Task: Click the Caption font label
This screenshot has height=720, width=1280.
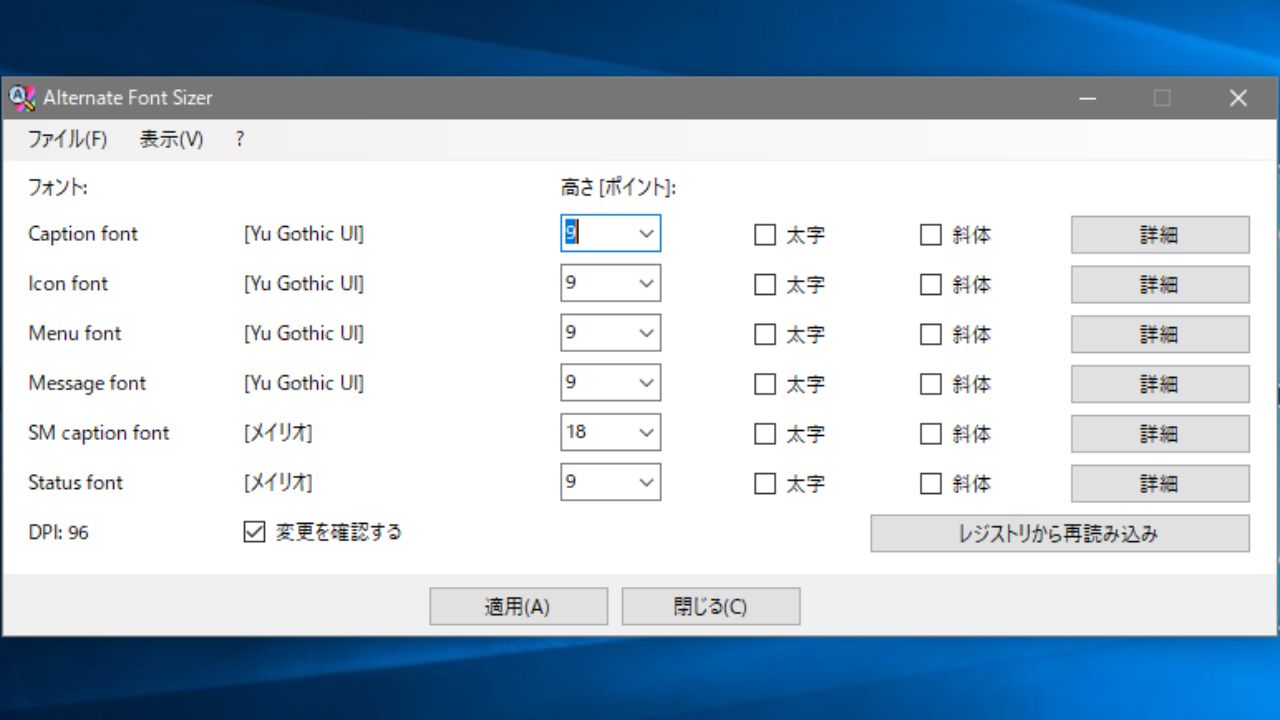Action: 83,234
